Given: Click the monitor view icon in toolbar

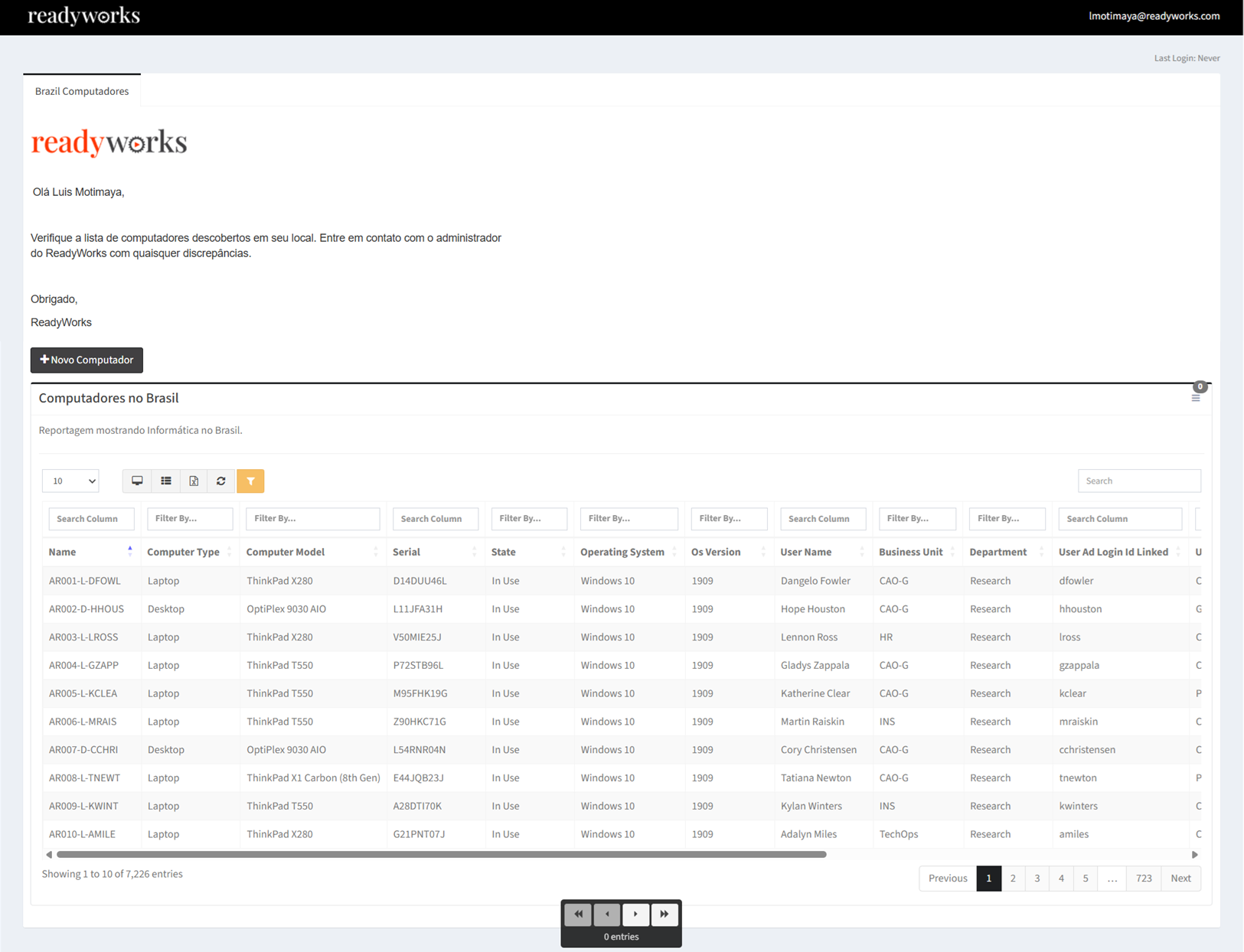Looking at the screenshot, I should (137, 481).
